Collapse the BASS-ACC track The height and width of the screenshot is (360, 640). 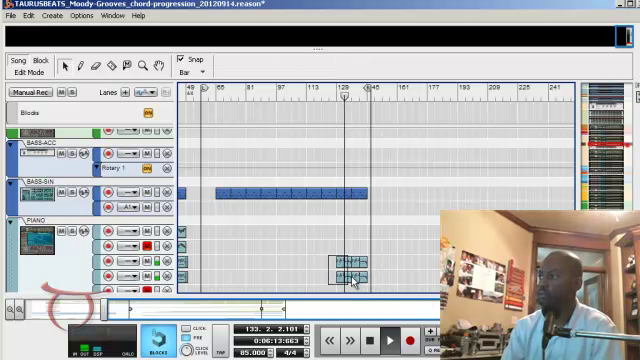(x=11, y=144)
